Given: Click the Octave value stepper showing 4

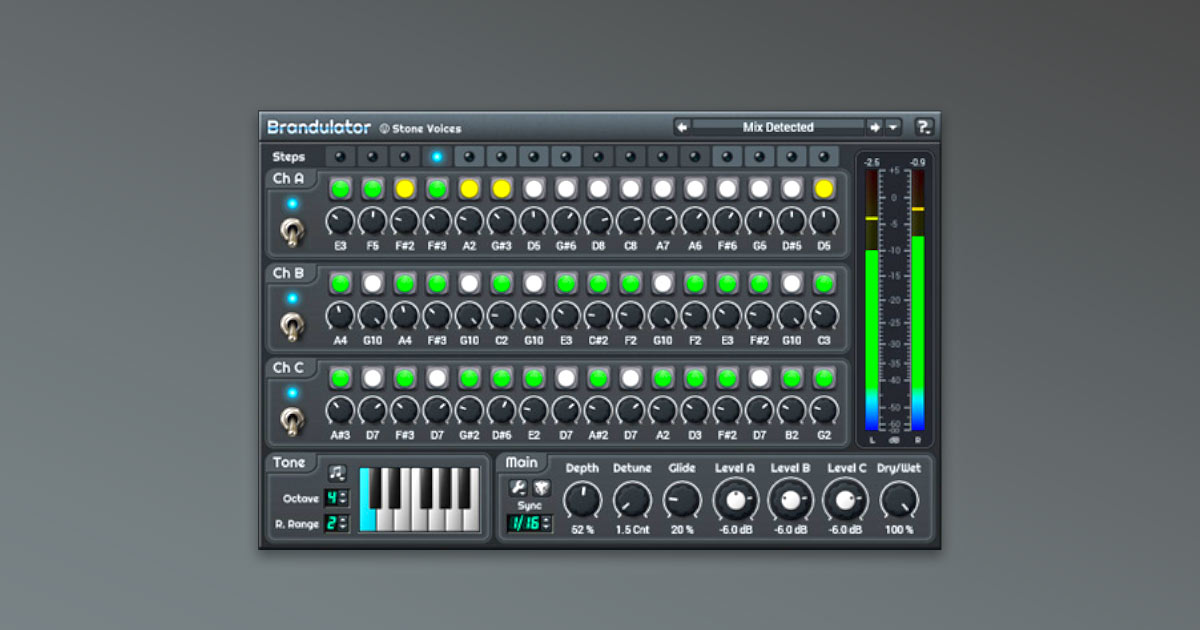Looking at the screenshot, I should tap(337, 498).
